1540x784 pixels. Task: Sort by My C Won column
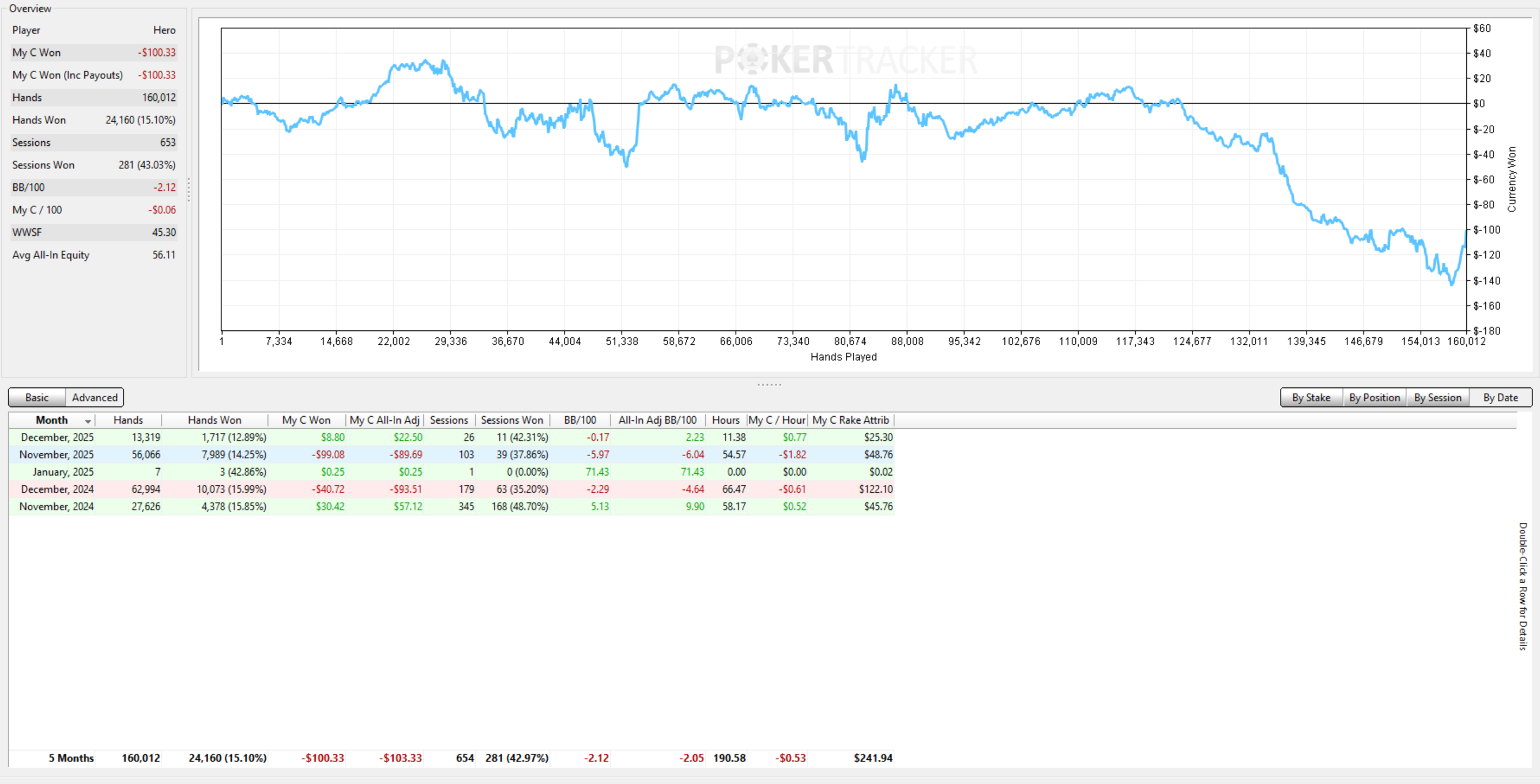(306, 420)
